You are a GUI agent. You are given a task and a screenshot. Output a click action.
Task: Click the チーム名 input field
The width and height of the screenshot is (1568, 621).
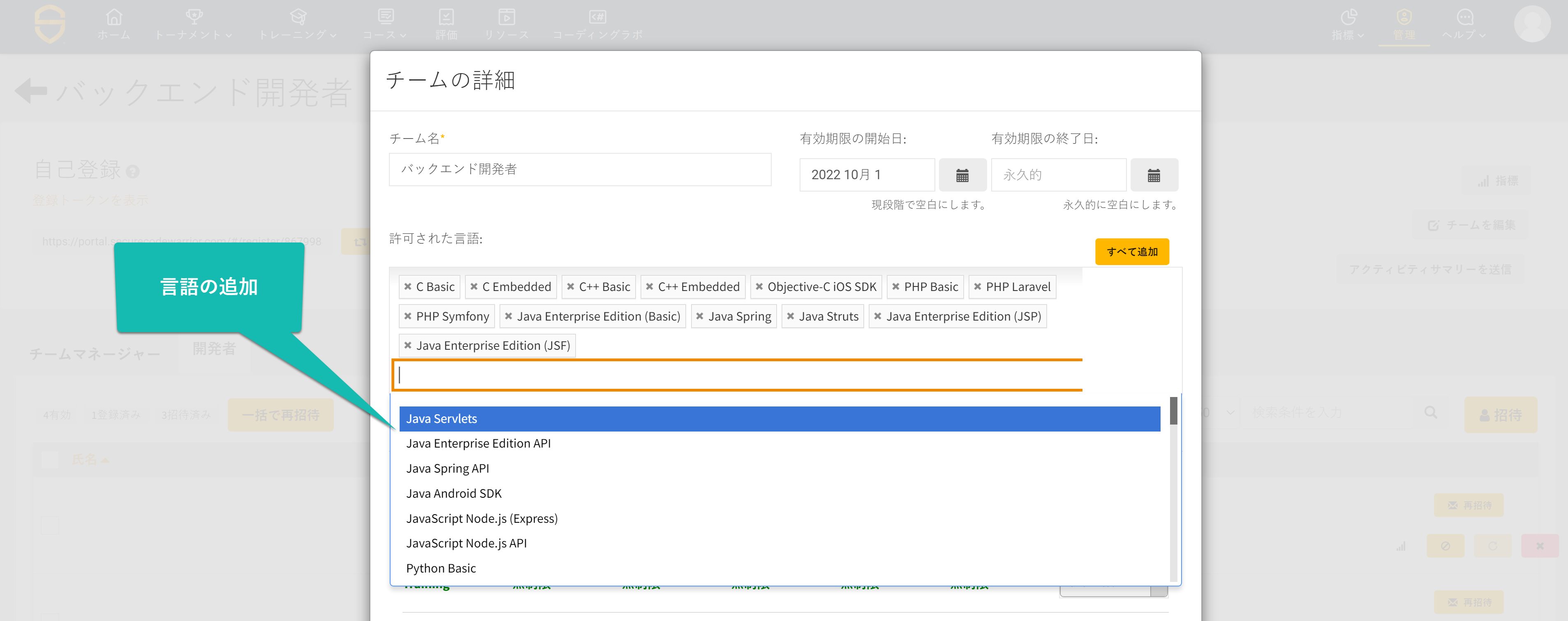580,169
